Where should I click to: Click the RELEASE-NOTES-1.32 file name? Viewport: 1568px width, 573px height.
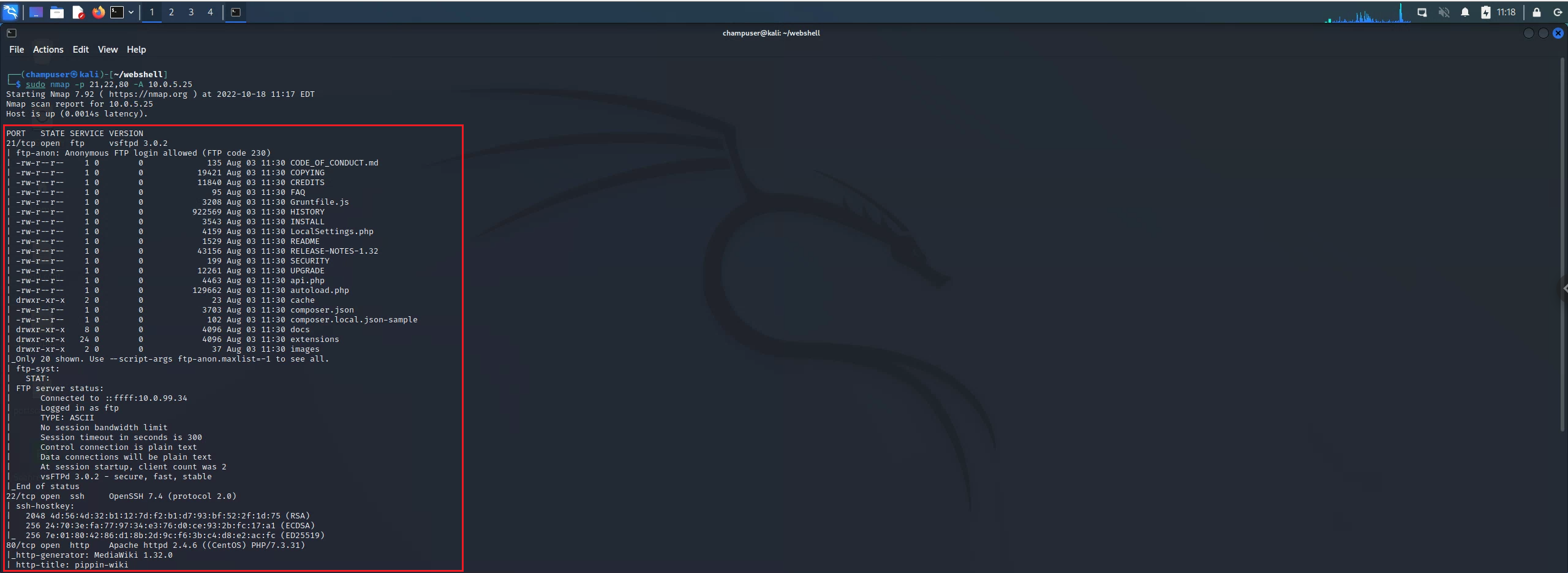click(x=334, y=251)
